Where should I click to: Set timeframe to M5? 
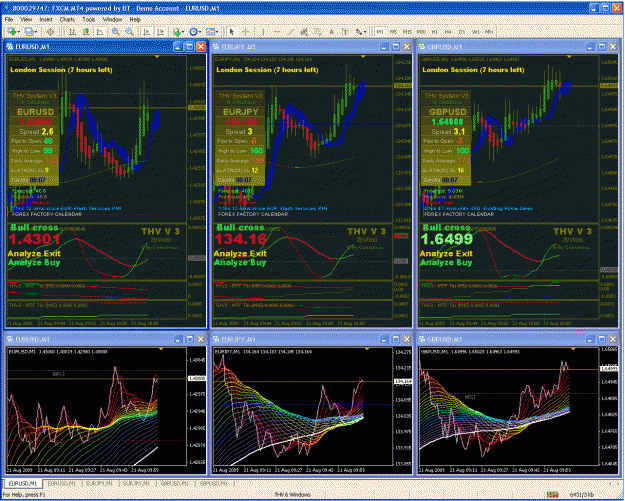click(393, 32)
